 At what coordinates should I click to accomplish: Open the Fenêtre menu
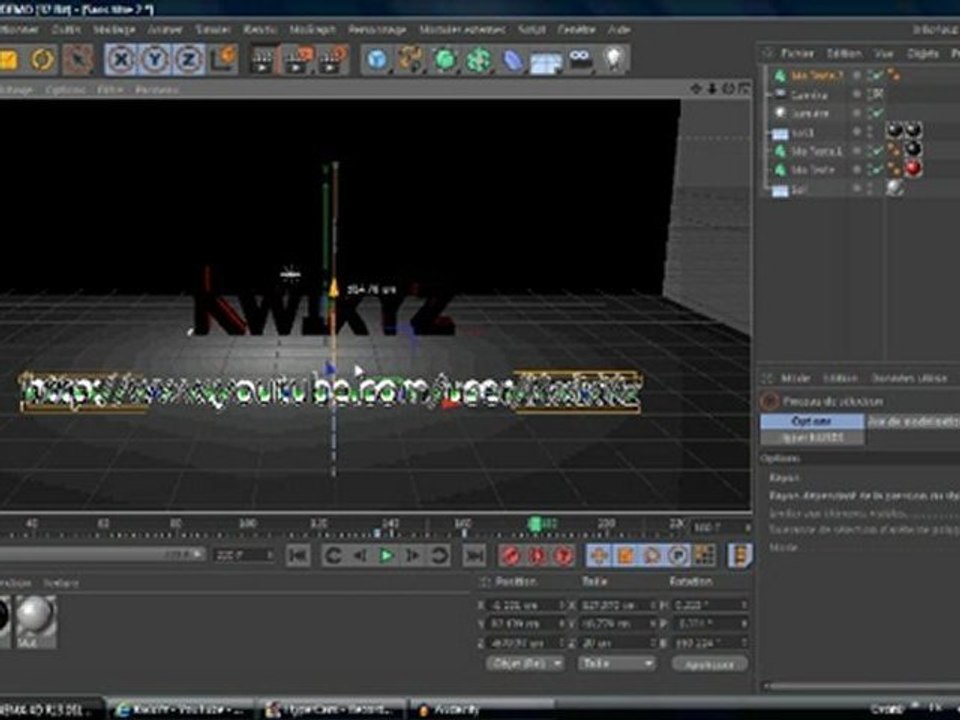tap(576, 29)
